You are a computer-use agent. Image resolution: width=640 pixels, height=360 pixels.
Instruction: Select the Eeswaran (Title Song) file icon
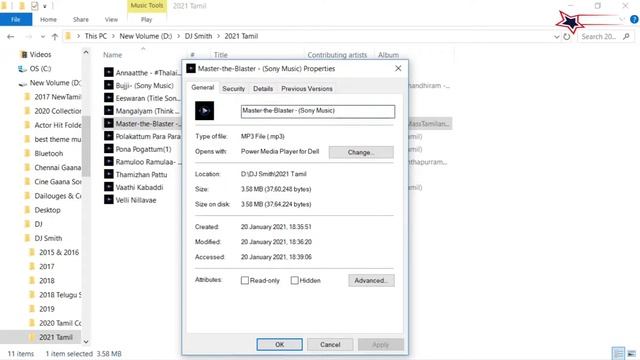[x=109, y=98]
